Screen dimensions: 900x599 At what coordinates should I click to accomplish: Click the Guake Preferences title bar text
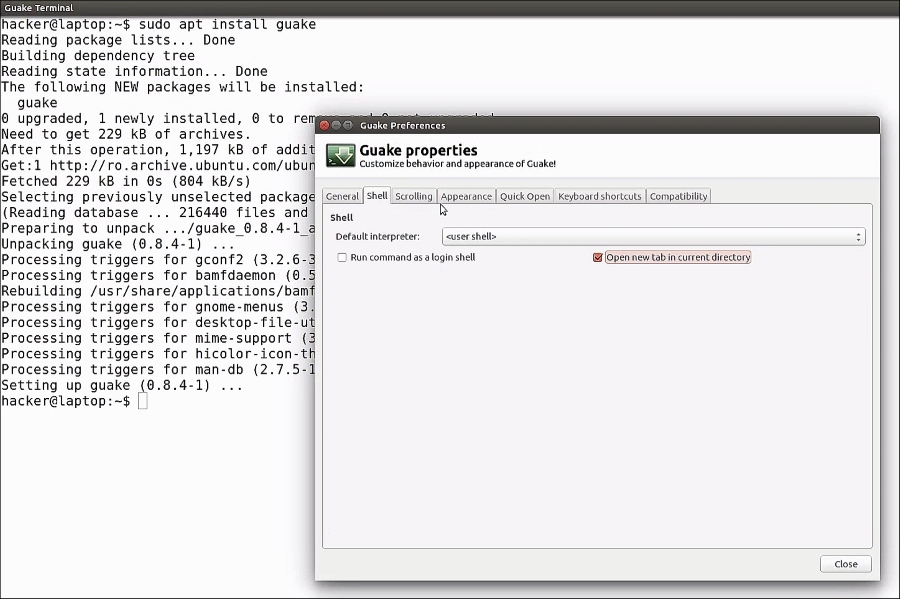tap(402, 126)
